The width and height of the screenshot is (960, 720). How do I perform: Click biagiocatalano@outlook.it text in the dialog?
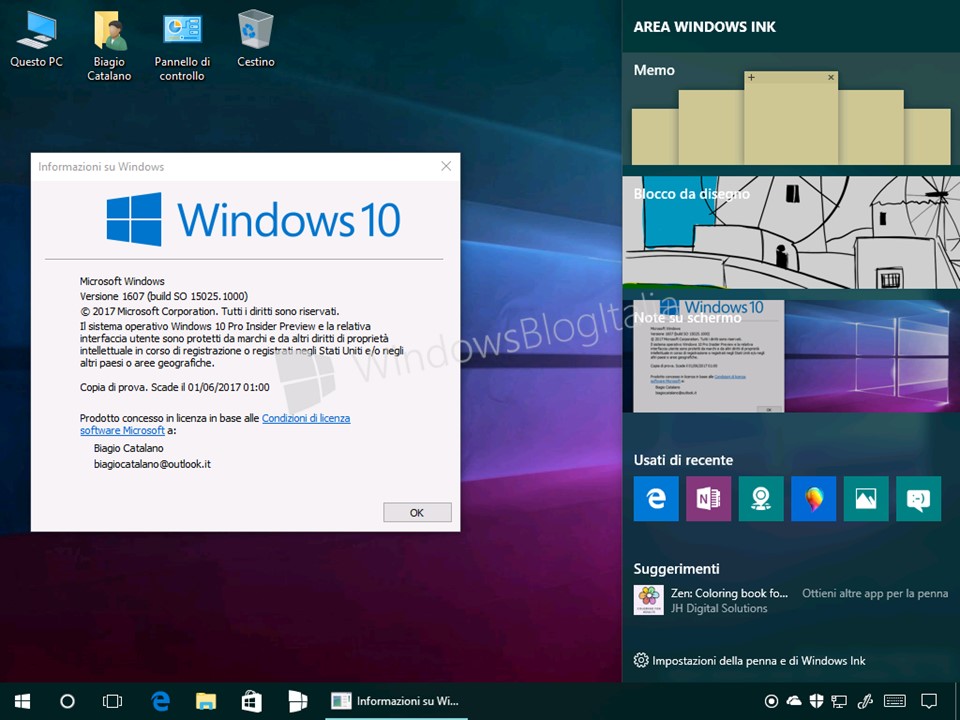coord(152,464)
